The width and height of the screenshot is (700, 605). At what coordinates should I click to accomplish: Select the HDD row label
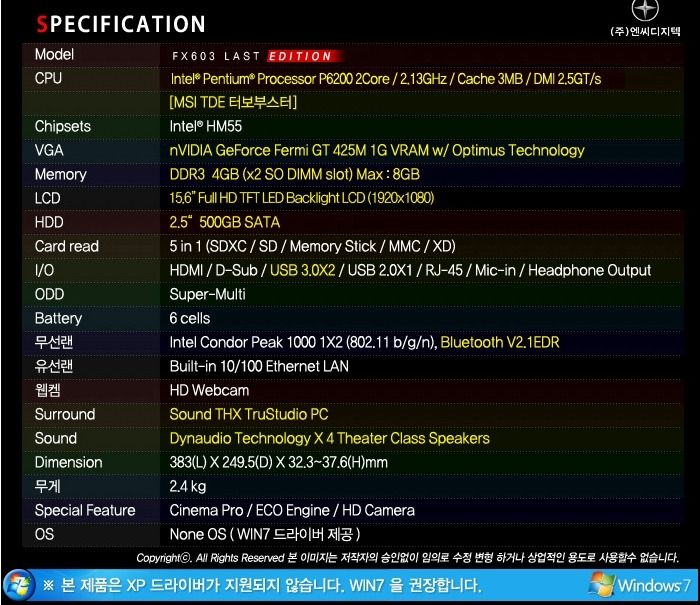[49, 222]
